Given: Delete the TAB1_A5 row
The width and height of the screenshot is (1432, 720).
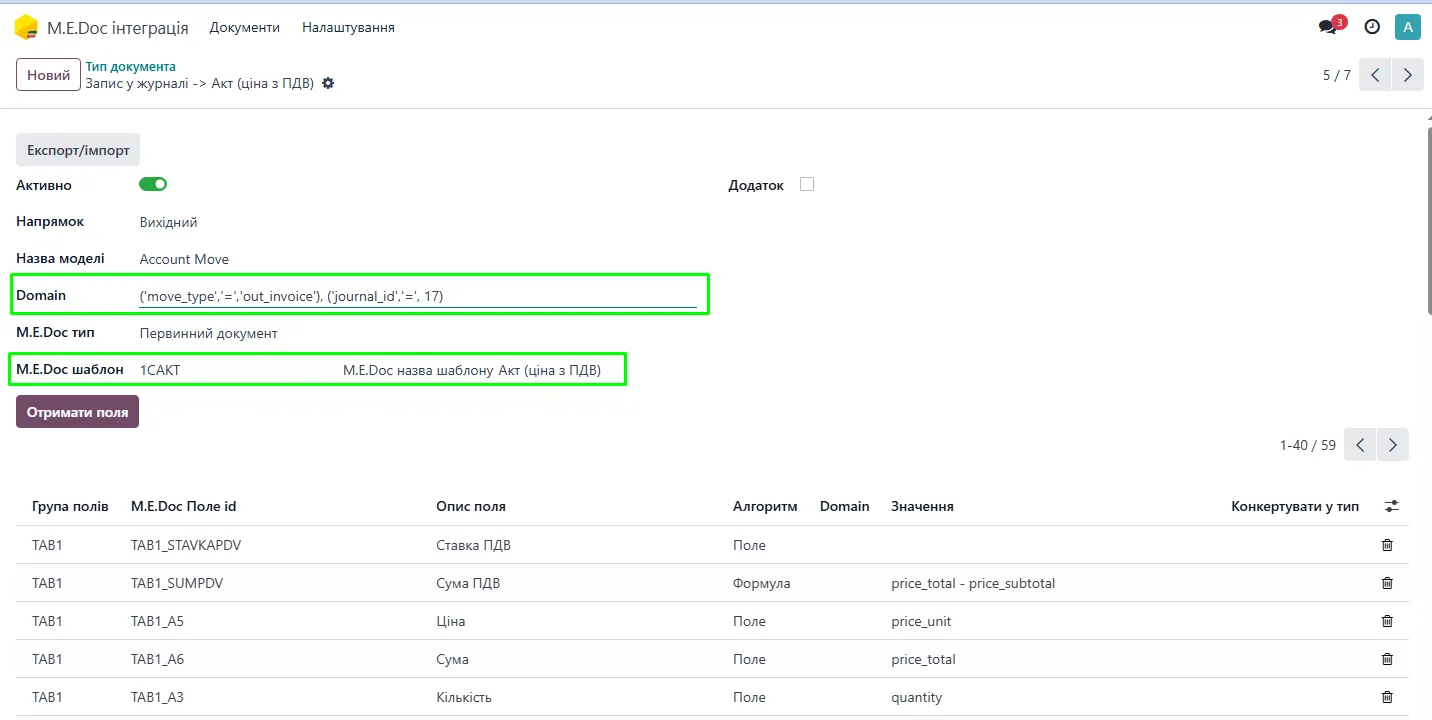Looking at the screenshot, I should point(1387,621).
